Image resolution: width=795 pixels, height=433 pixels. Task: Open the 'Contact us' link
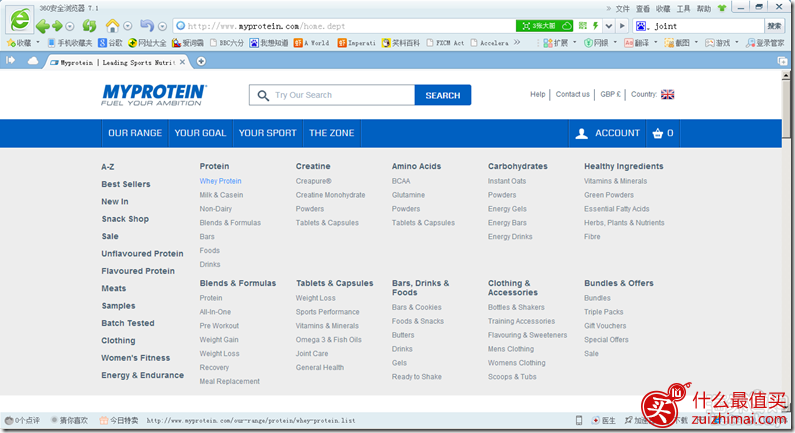[572, 94]
